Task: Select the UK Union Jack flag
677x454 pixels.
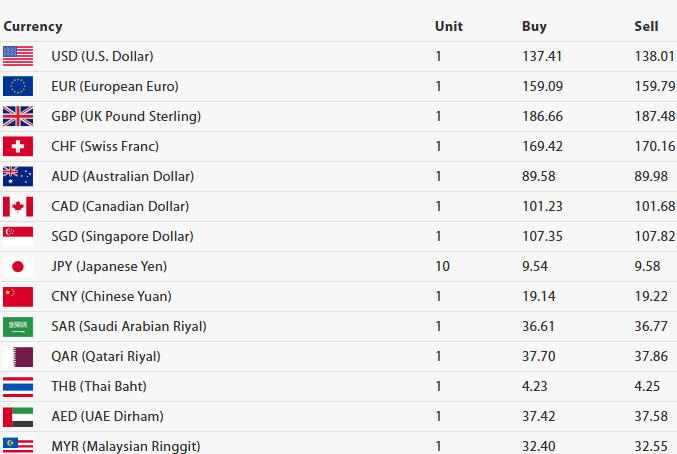Action: click(18, 116)
